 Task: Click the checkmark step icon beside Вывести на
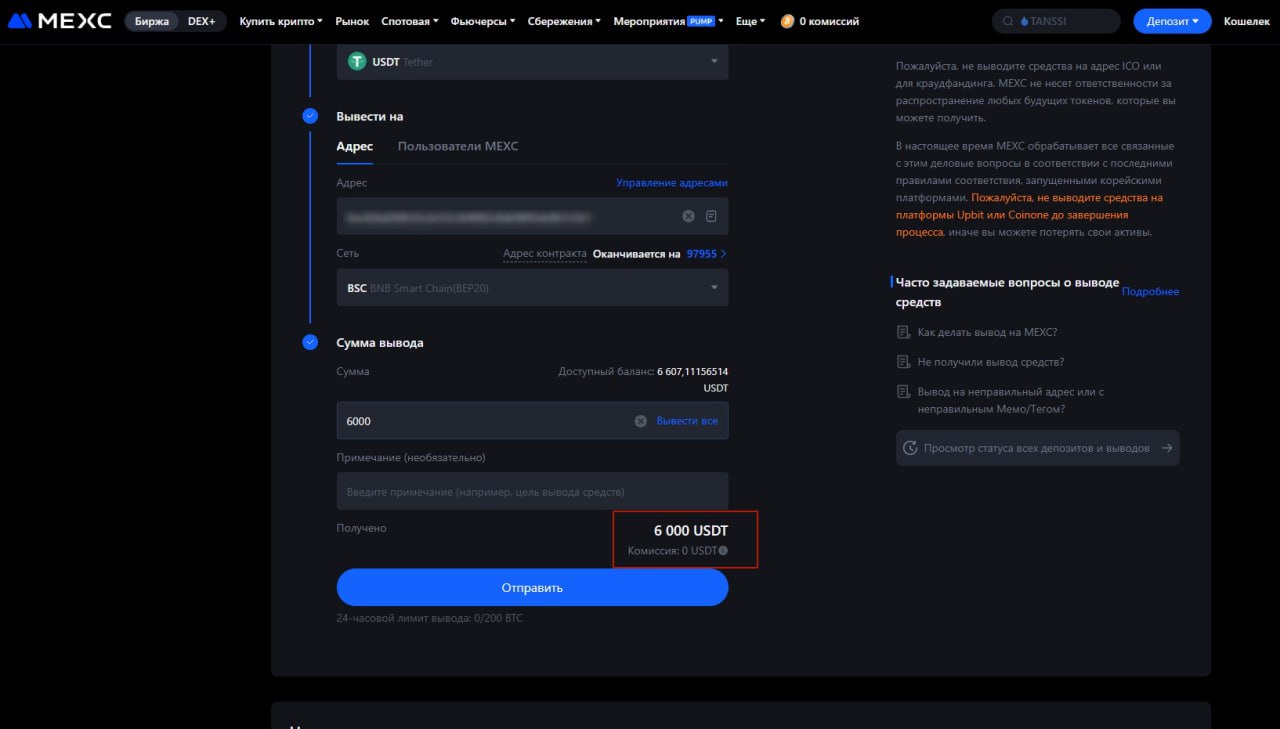point(310,116)
